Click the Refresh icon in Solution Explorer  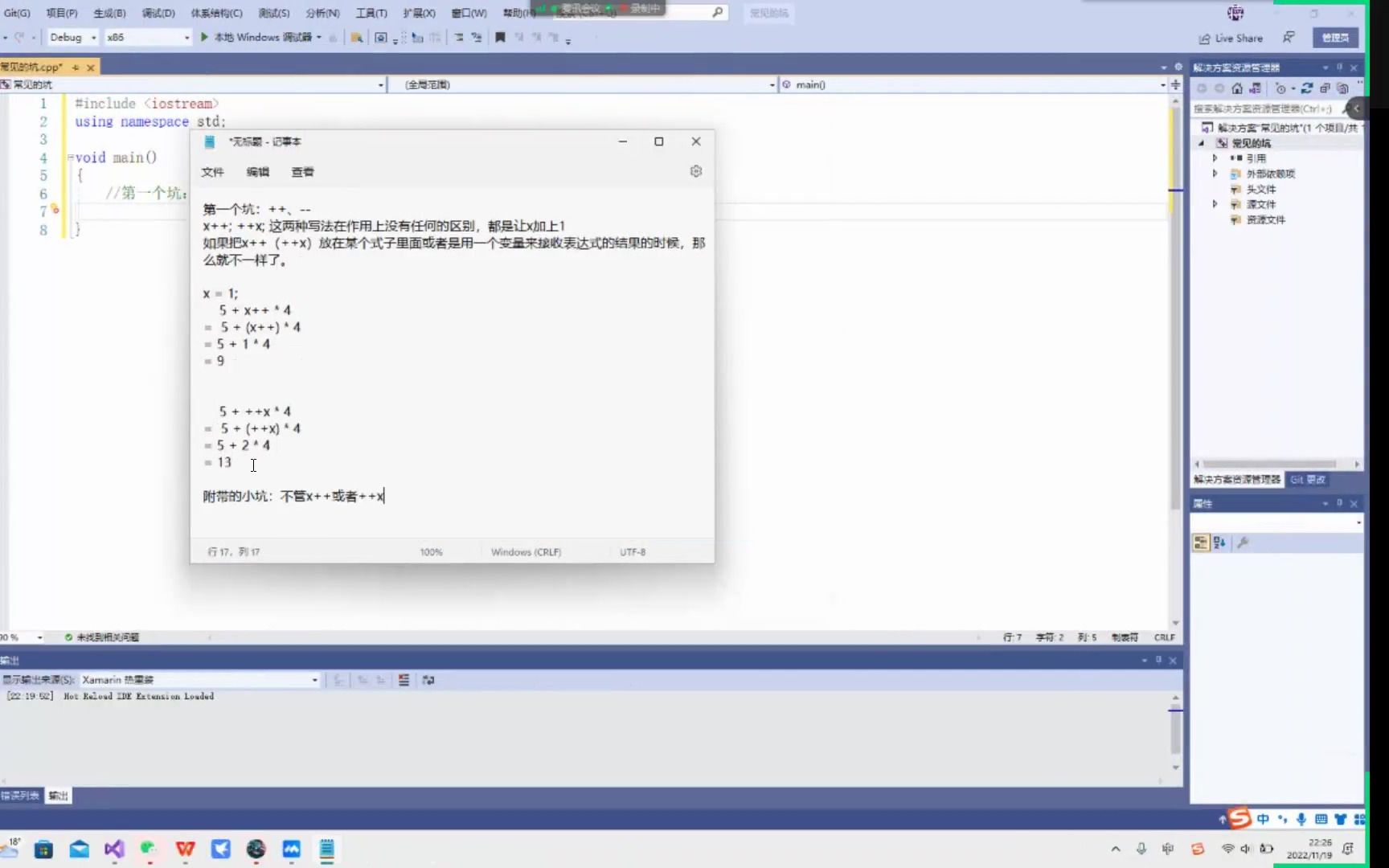coord(1308,88)
